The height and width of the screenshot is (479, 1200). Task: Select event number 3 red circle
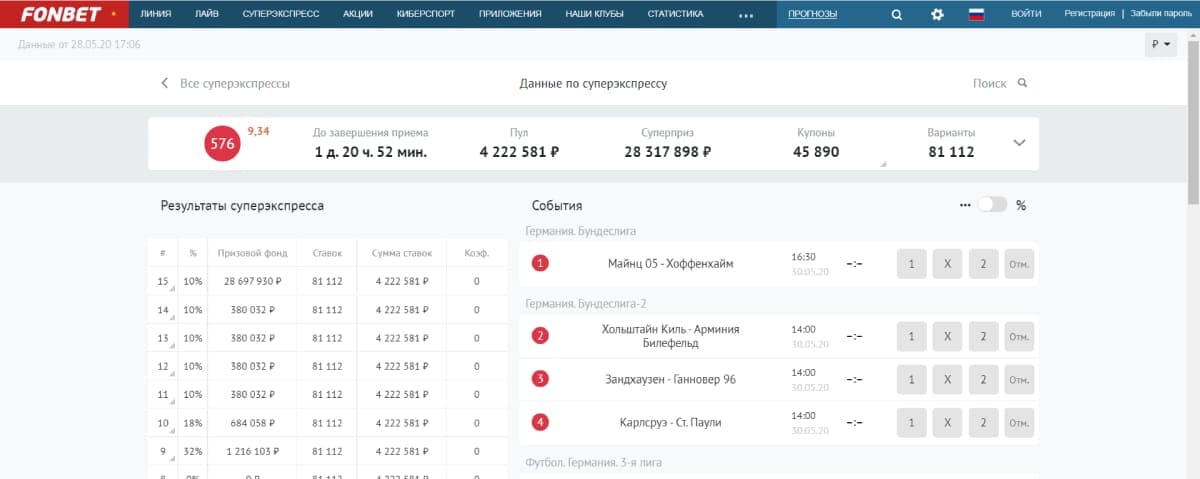[541, 379]
